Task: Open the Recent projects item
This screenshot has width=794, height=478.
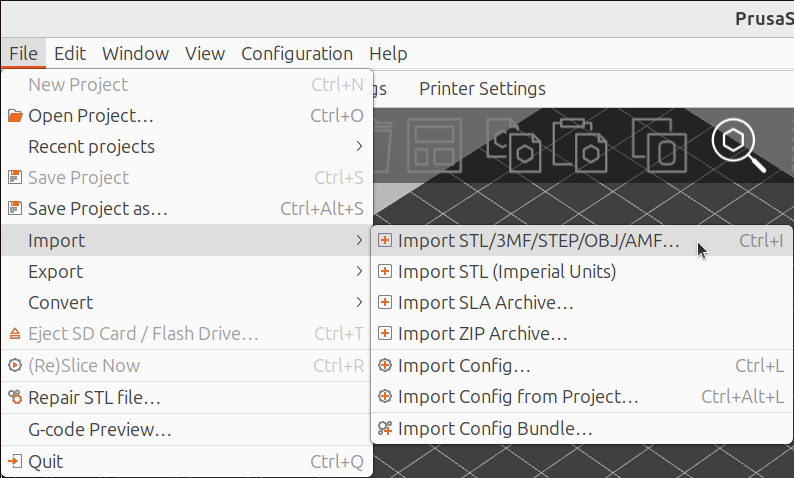Action: coord(187,146)
